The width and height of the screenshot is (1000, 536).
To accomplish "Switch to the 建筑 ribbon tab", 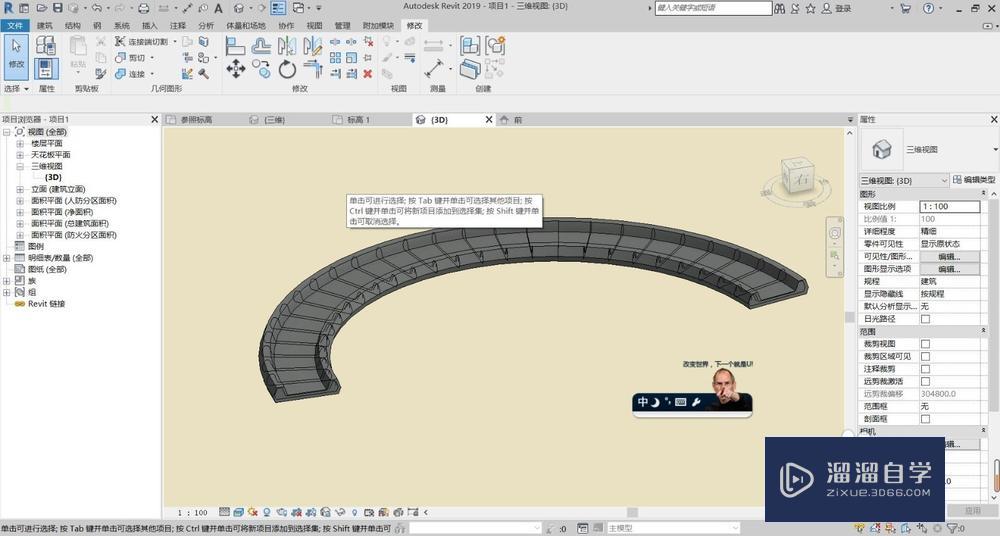I will 45,26.
